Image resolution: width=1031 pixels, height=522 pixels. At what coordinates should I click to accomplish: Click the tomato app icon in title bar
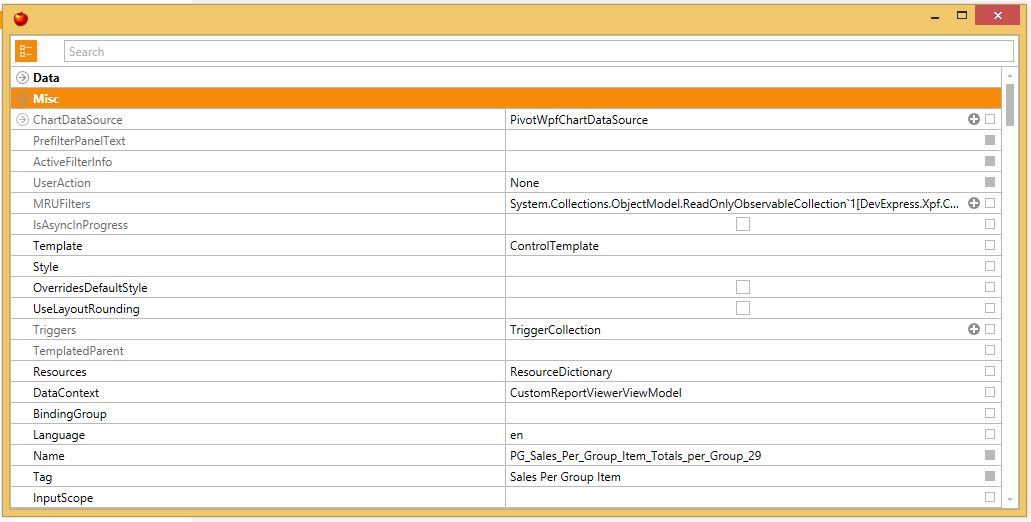tap(20, 18)
